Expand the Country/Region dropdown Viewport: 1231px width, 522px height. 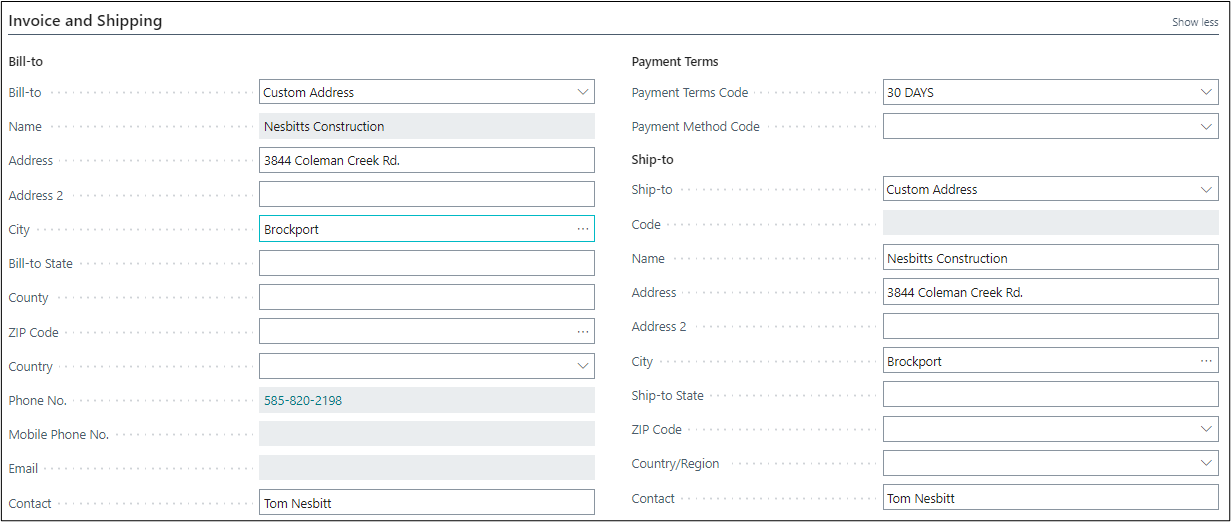(1207, 464)
